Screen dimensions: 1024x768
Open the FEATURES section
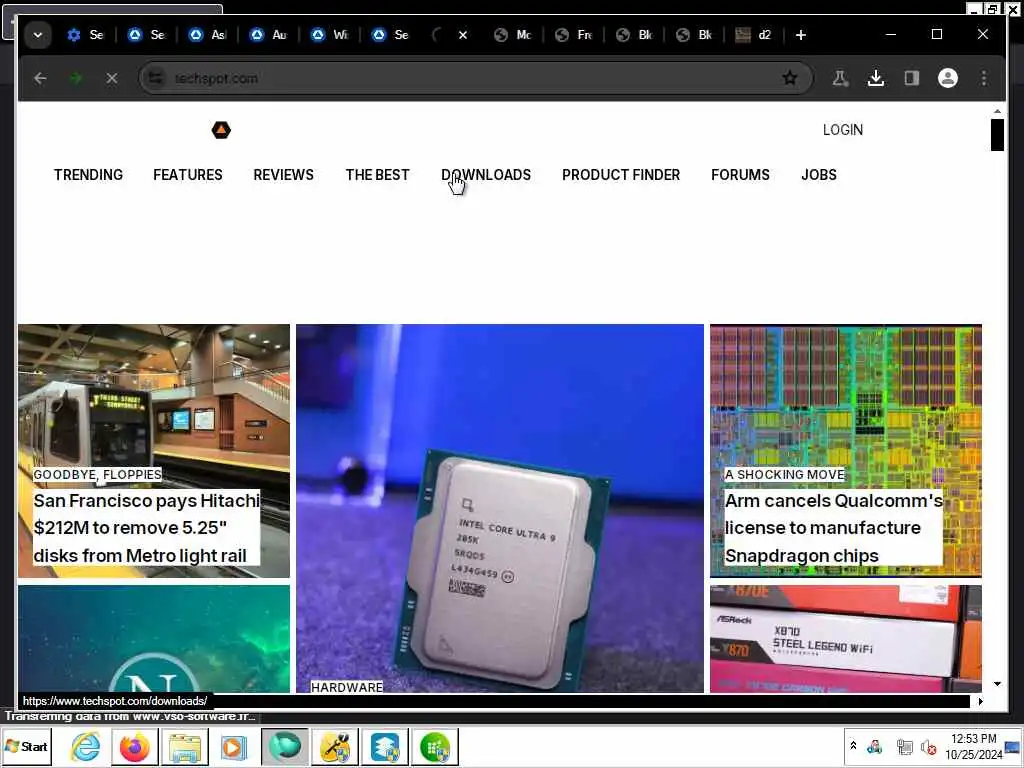(x=187, y=175)
